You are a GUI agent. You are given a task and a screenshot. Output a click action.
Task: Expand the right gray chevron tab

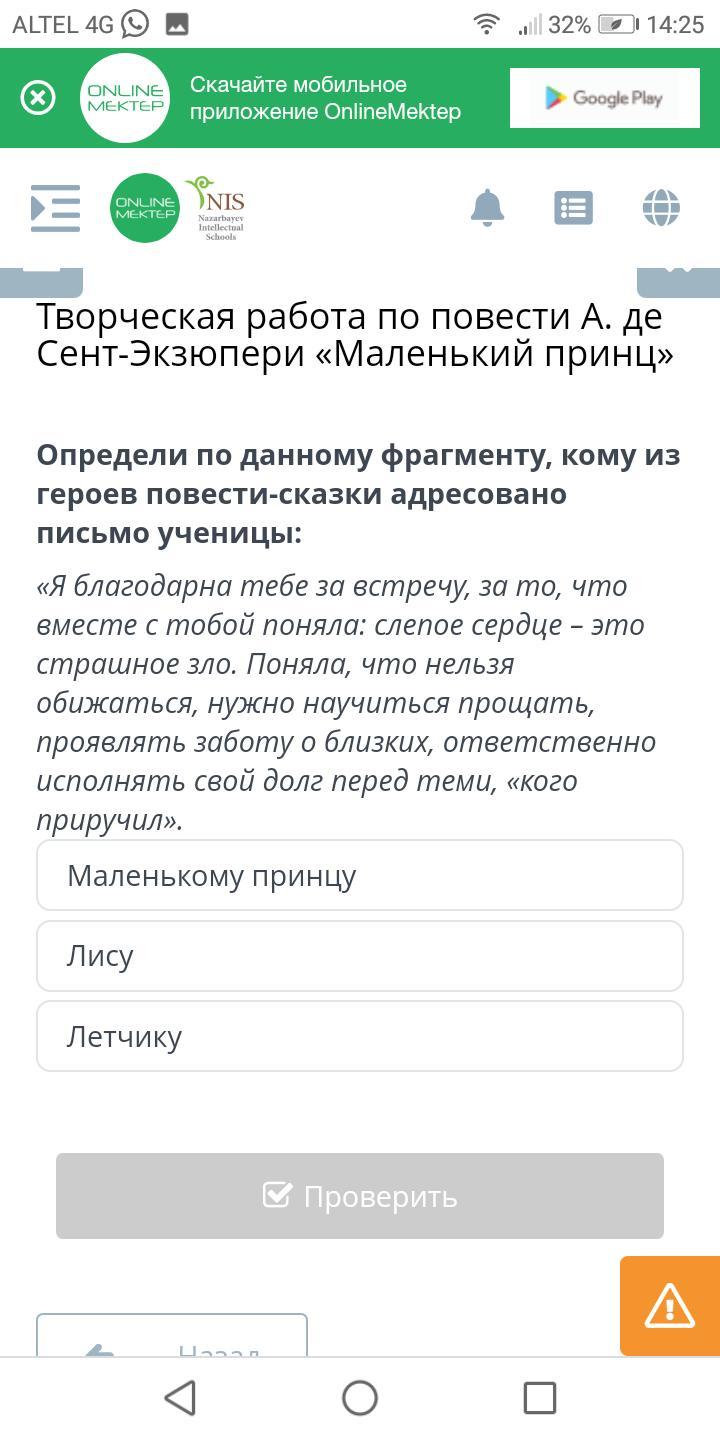tap(679, 282)
